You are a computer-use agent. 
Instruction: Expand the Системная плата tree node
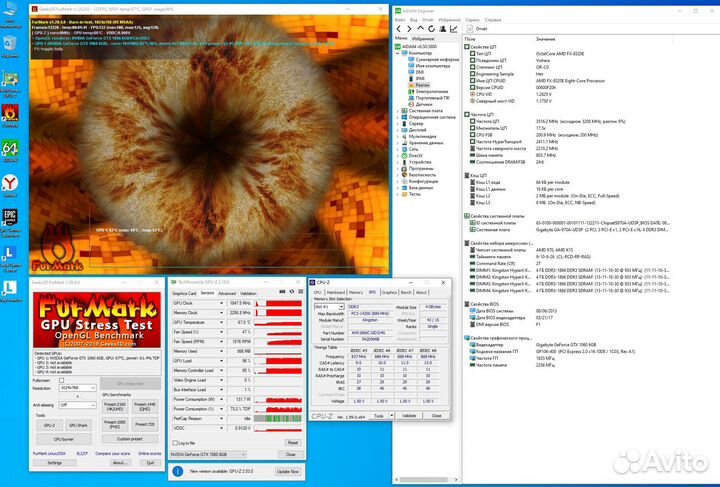click(398, 111)
